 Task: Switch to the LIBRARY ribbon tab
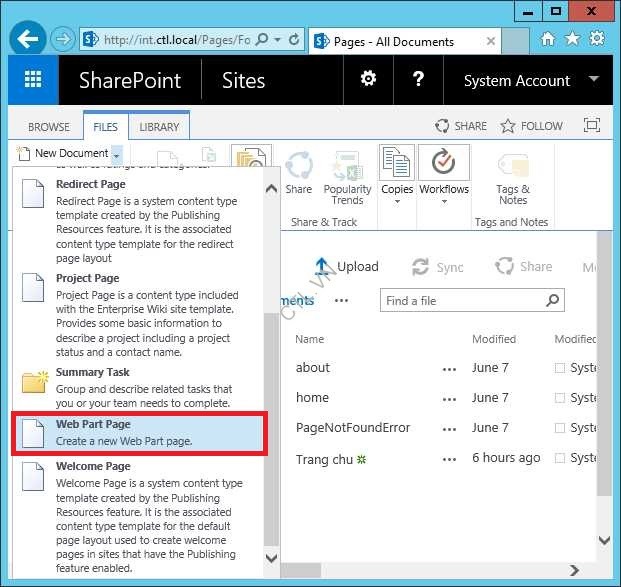pos(159,127)
